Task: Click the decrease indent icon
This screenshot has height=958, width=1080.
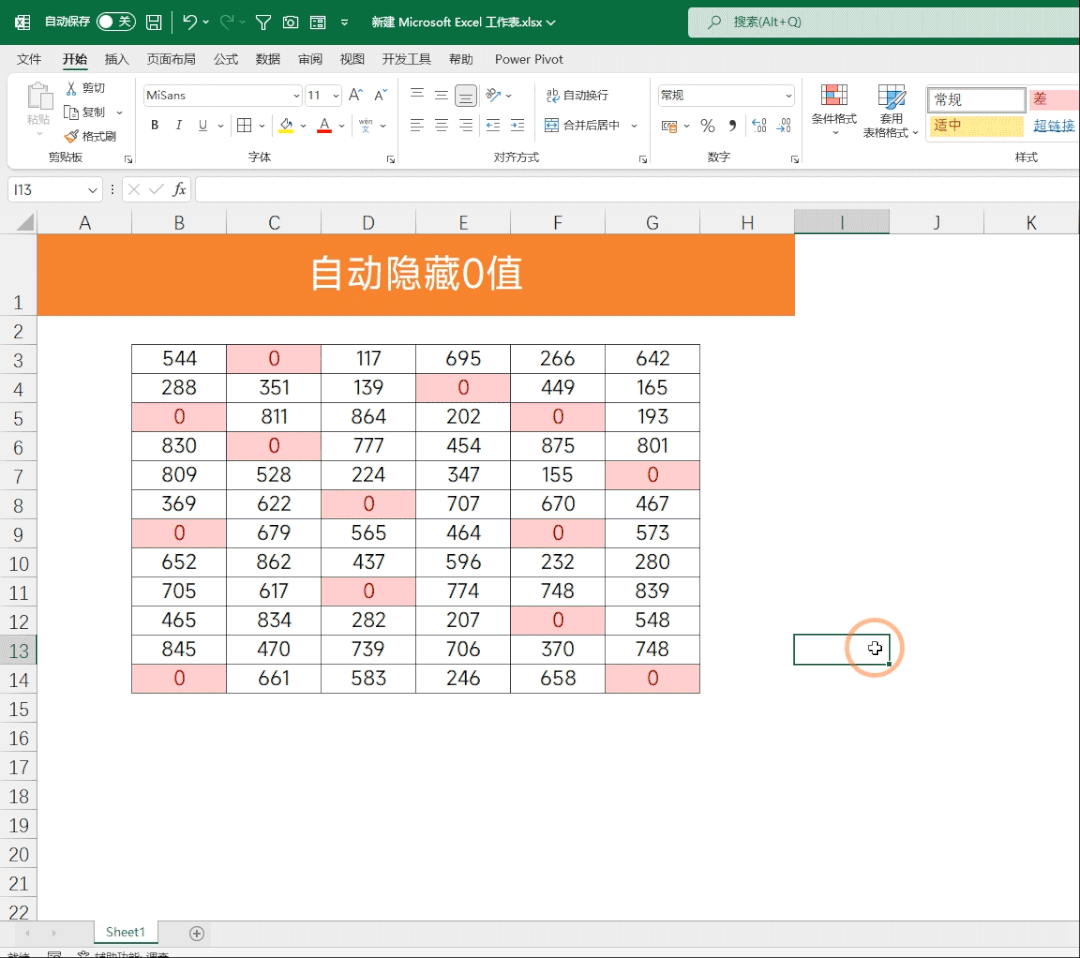Action: click(x=493, y=125)
